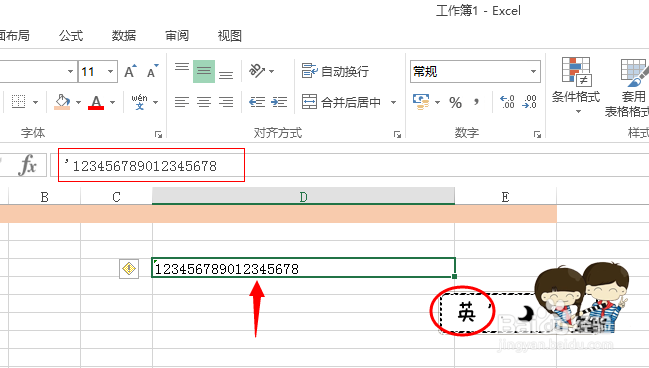
Task: Click the yellow error warning icon
Action: pyautogui.click(x=129, y=269)
